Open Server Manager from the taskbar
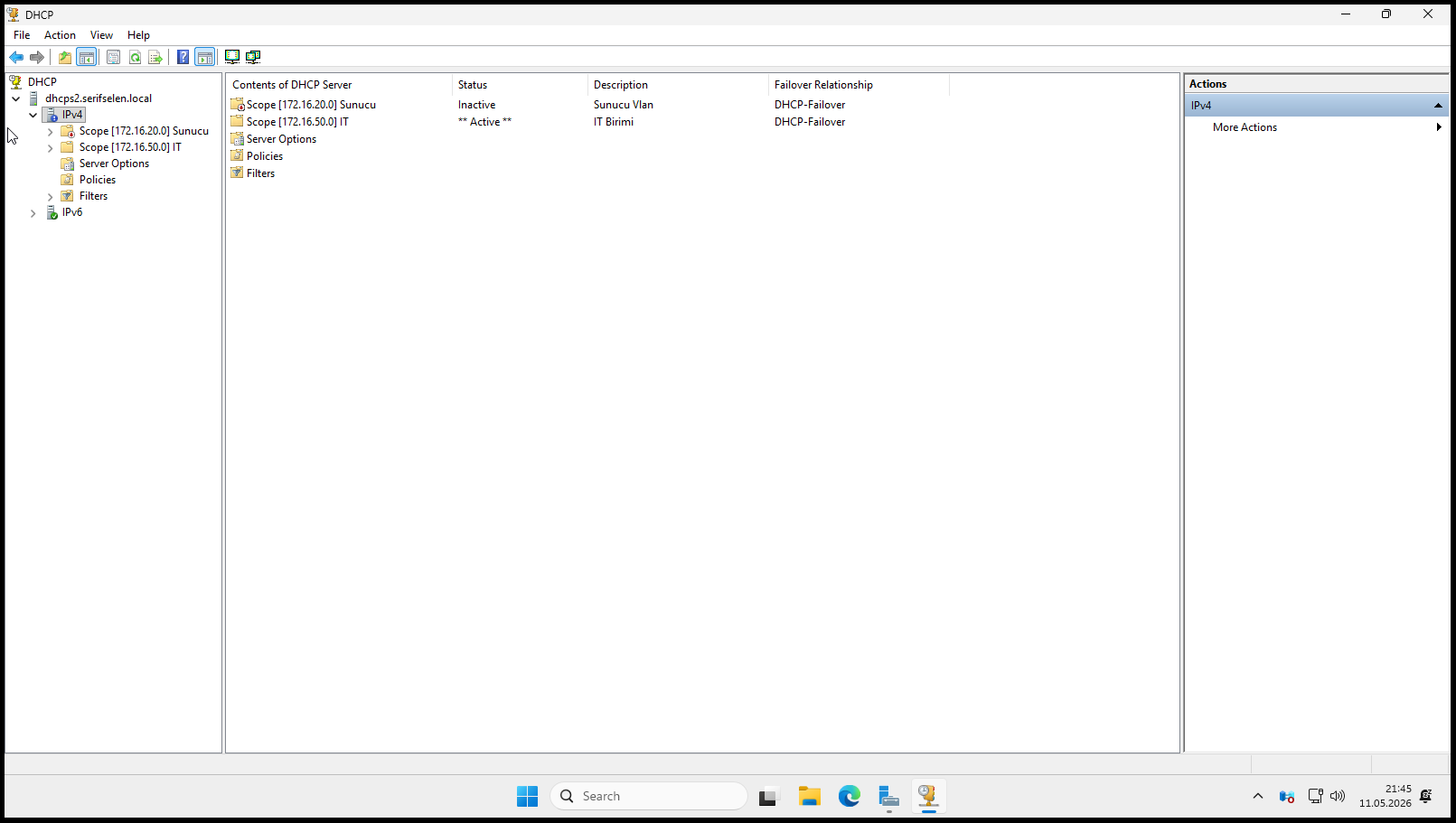Image resolution: width=1456 pixels, height=823 pixels. click(x=889, y=796)
